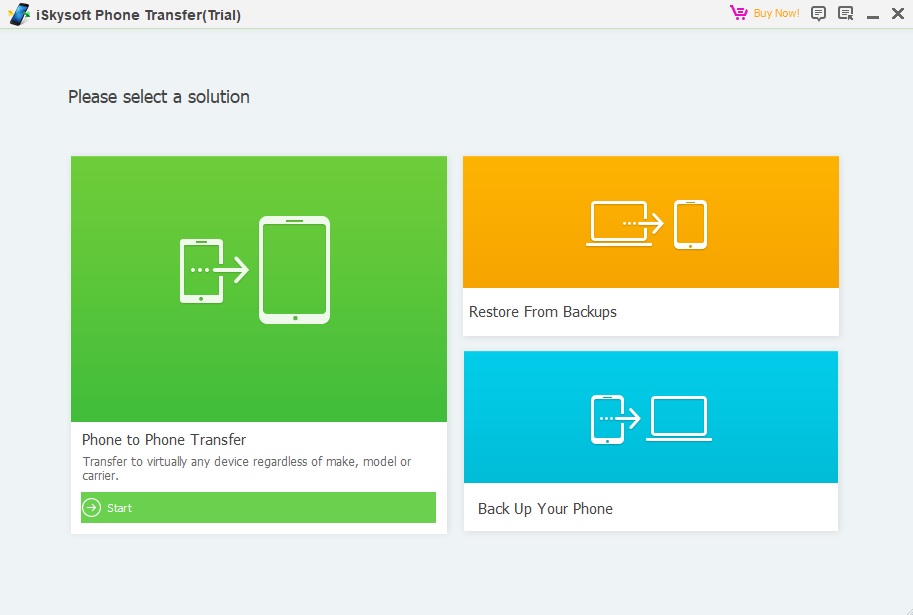Viewport: 913px width, 615px height.
Task: Choose the Back Up Your Phone label
Action: [545, 509]
